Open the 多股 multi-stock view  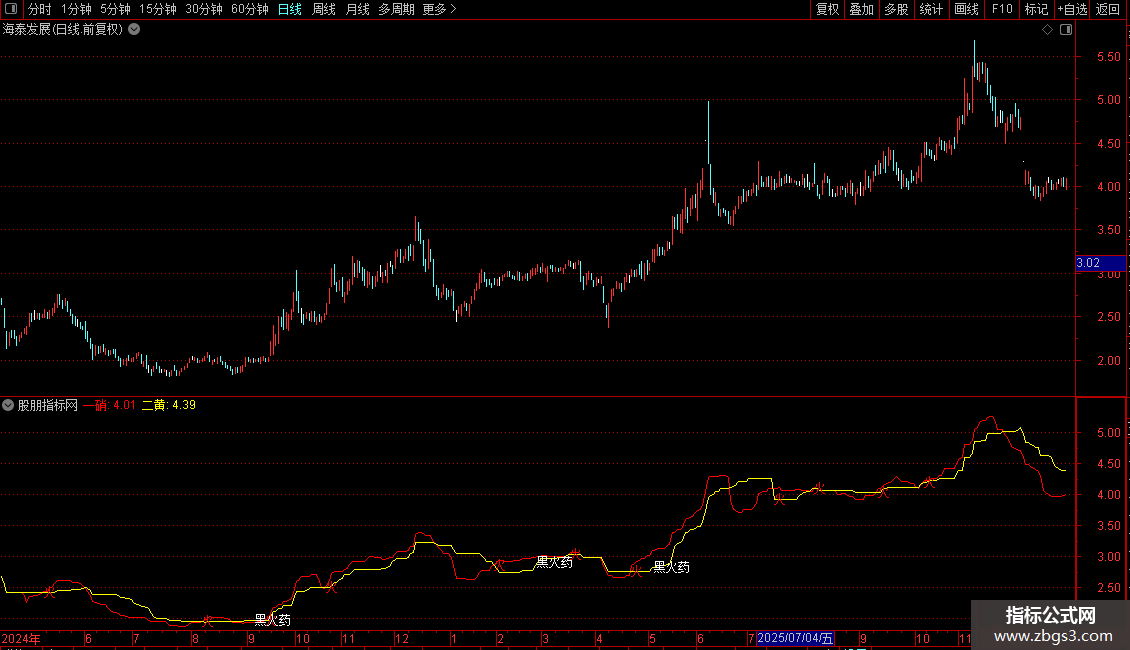pos(896,9)
